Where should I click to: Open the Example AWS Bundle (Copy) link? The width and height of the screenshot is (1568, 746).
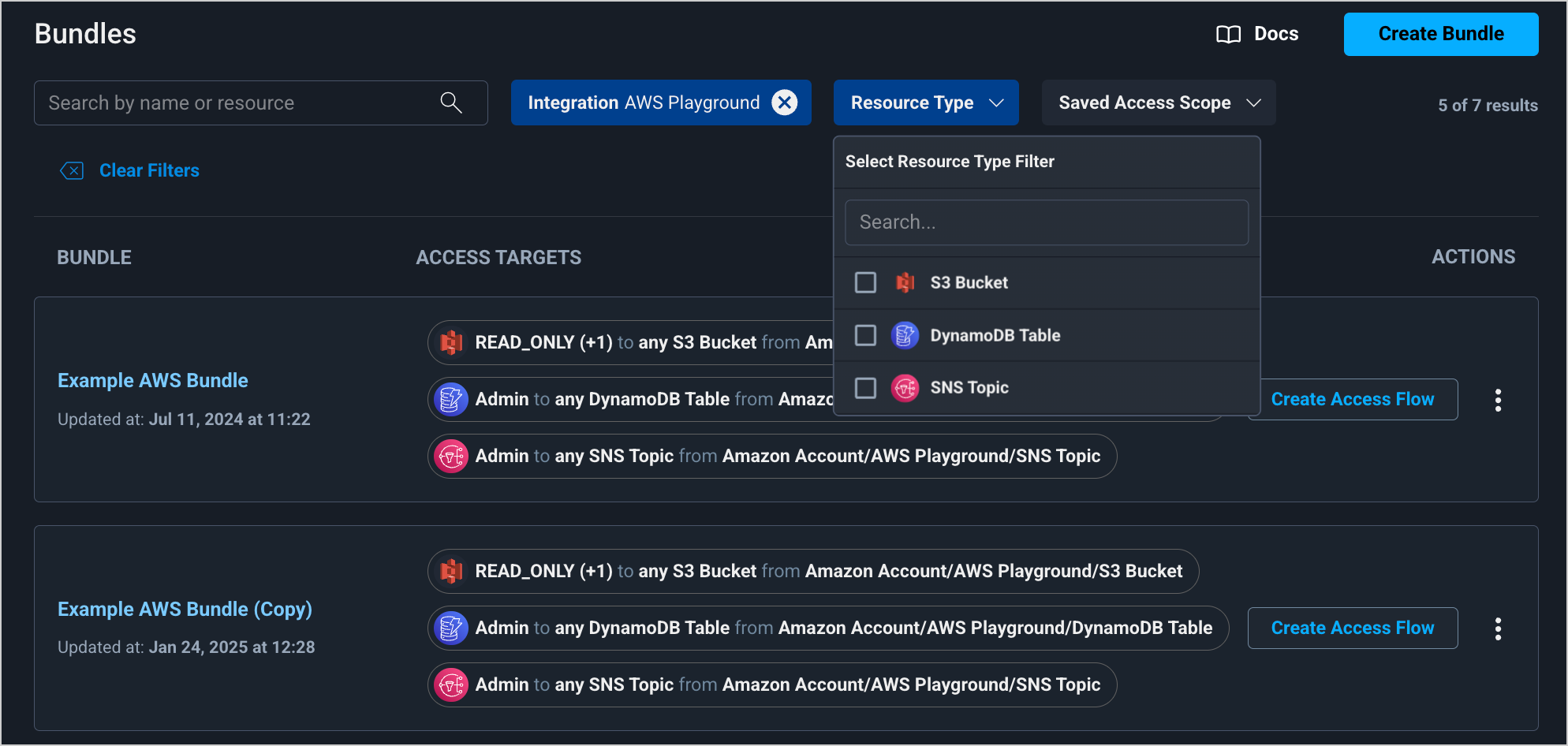(x=185, y=609)
